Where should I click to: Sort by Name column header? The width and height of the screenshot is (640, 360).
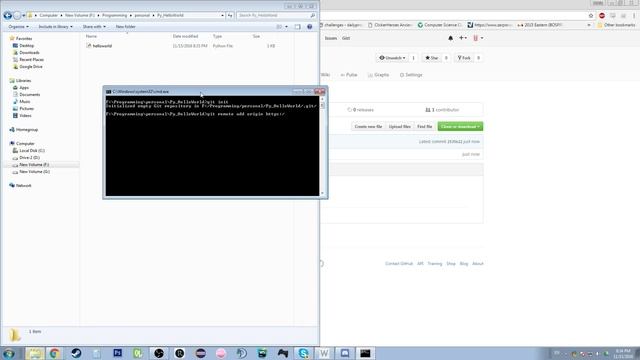(91, 36)
